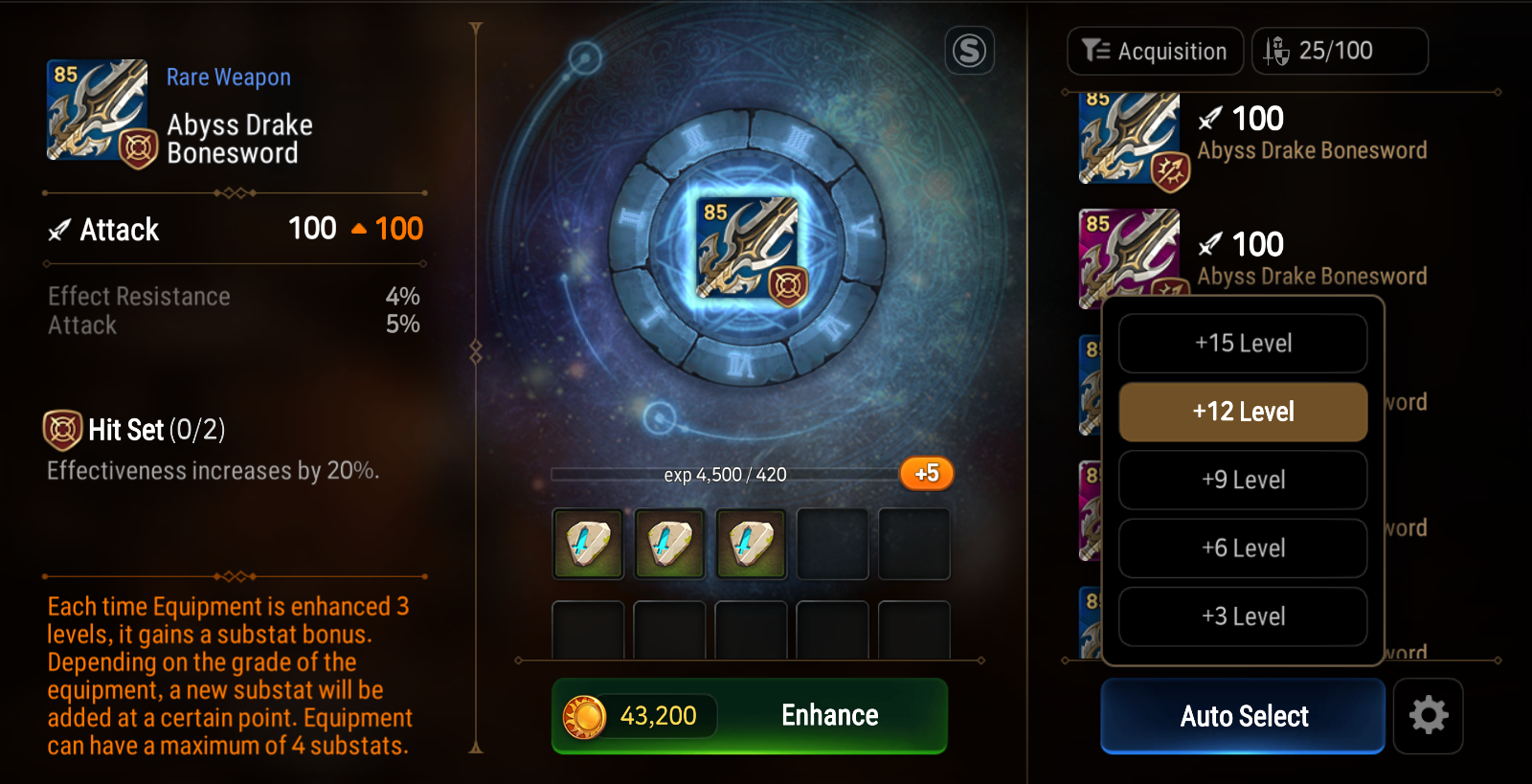Open the Acquisition filter dropdown

click(1155, 51)
